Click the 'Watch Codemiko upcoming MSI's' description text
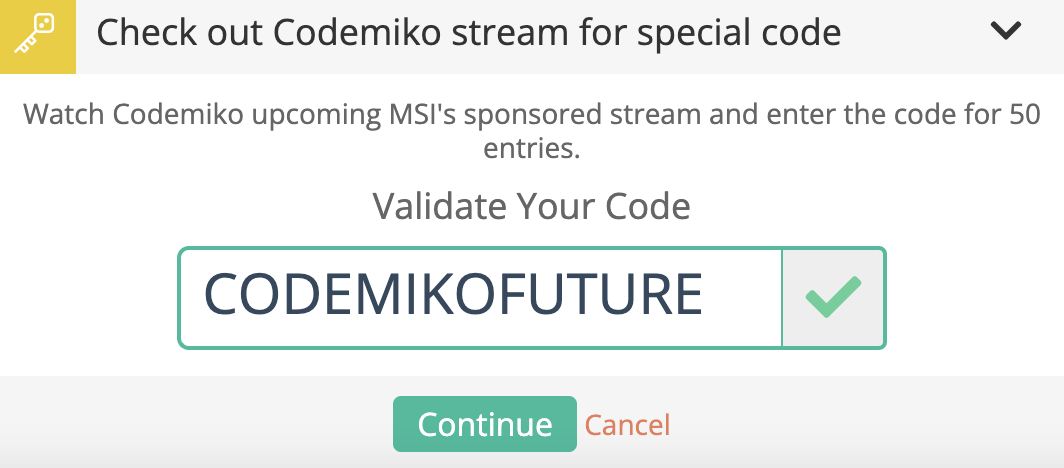The height and width of the screenshot is (468, 1064). pyautogui.click(x=531, y=131)
